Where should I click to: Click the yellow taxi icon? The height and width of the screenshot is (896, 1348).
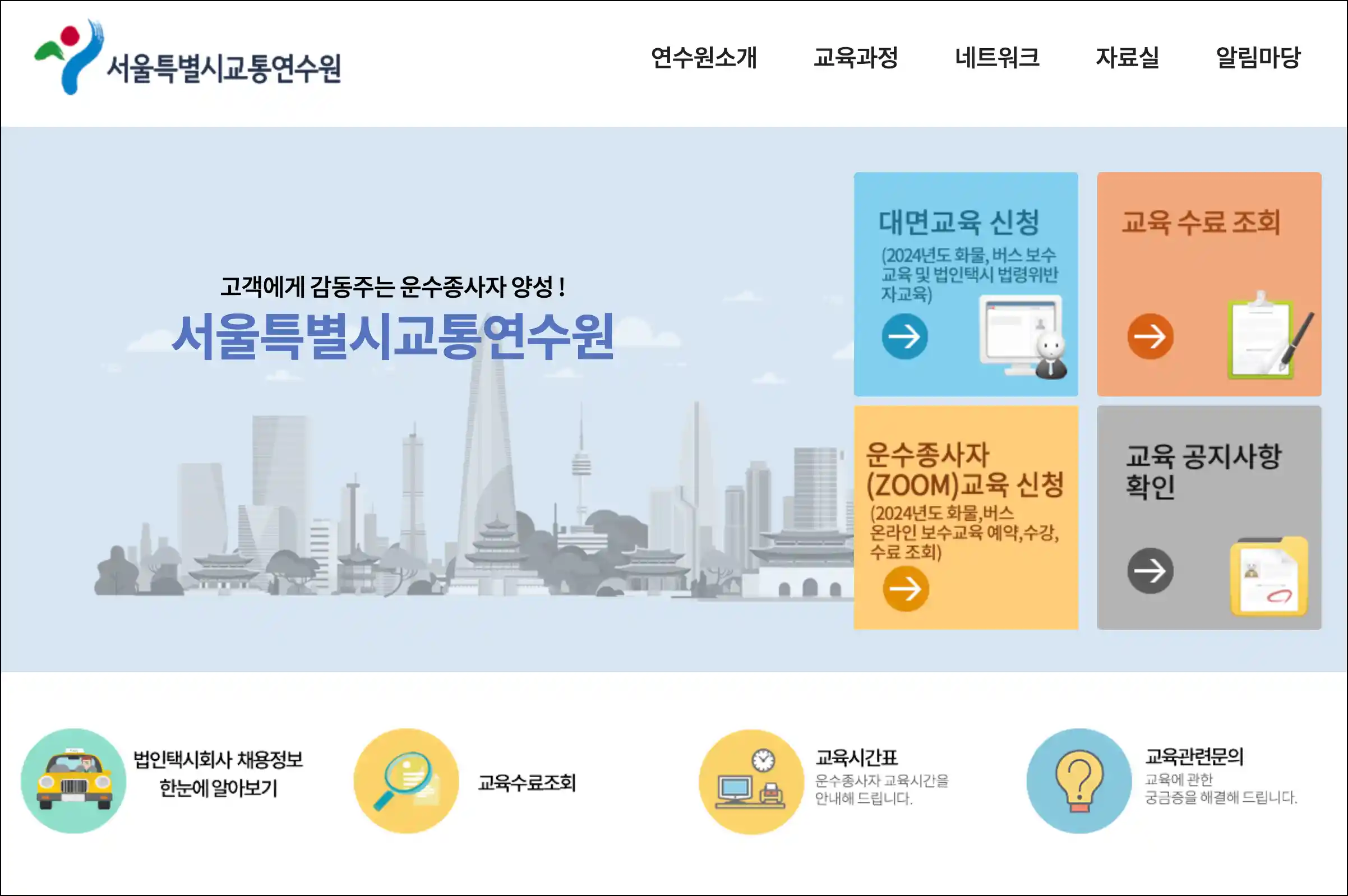[73, 780]
